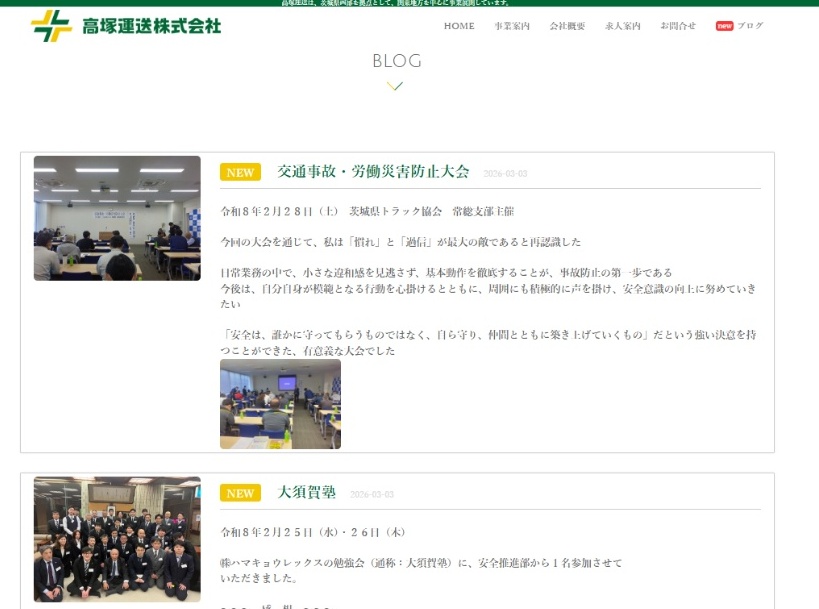The height and width of the screenshot is (609, 819).
Task: Open the 大須賀塾 article
Action: (307, 492)
